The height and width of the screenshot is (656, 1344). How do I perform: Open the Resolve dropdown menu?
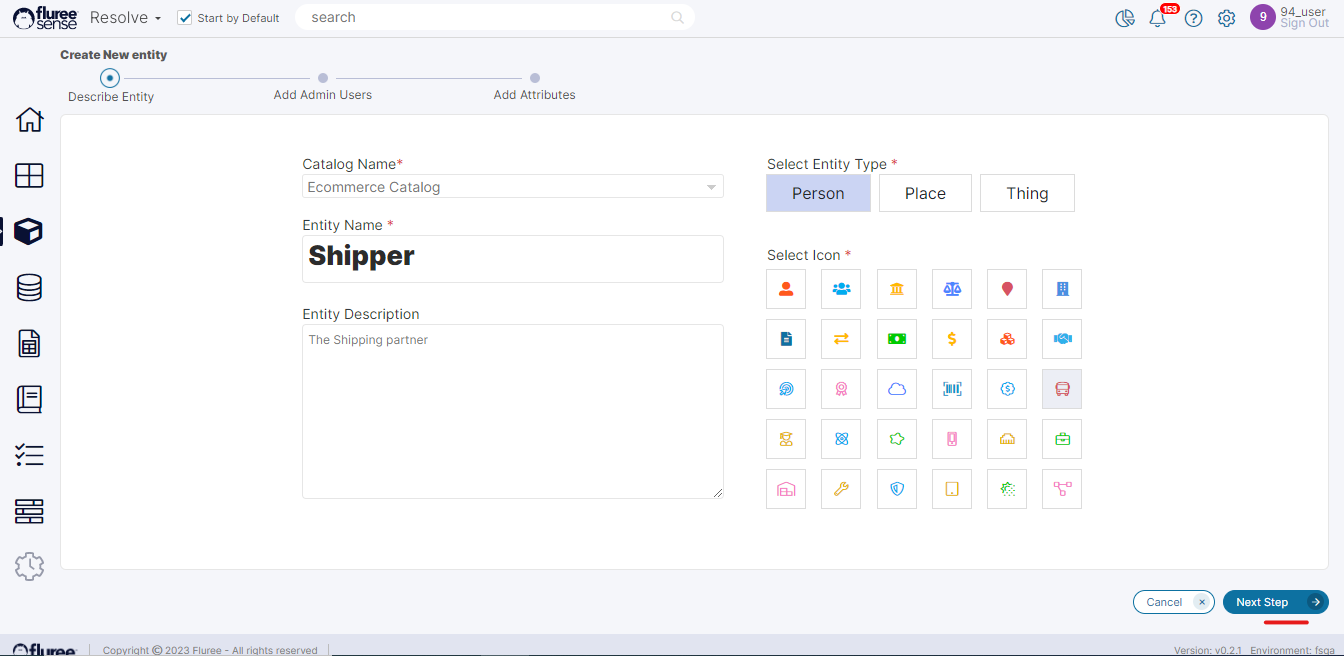click(125, 18)
